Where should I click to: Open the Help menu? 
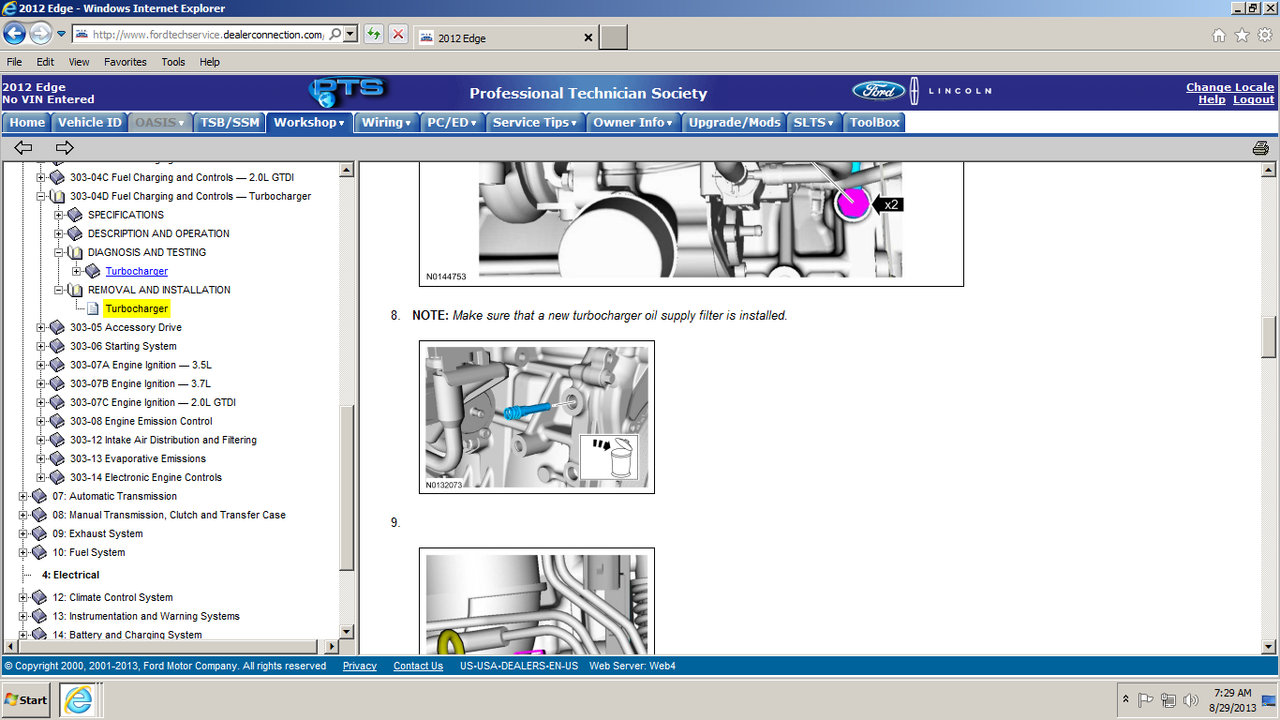[209, 62]
